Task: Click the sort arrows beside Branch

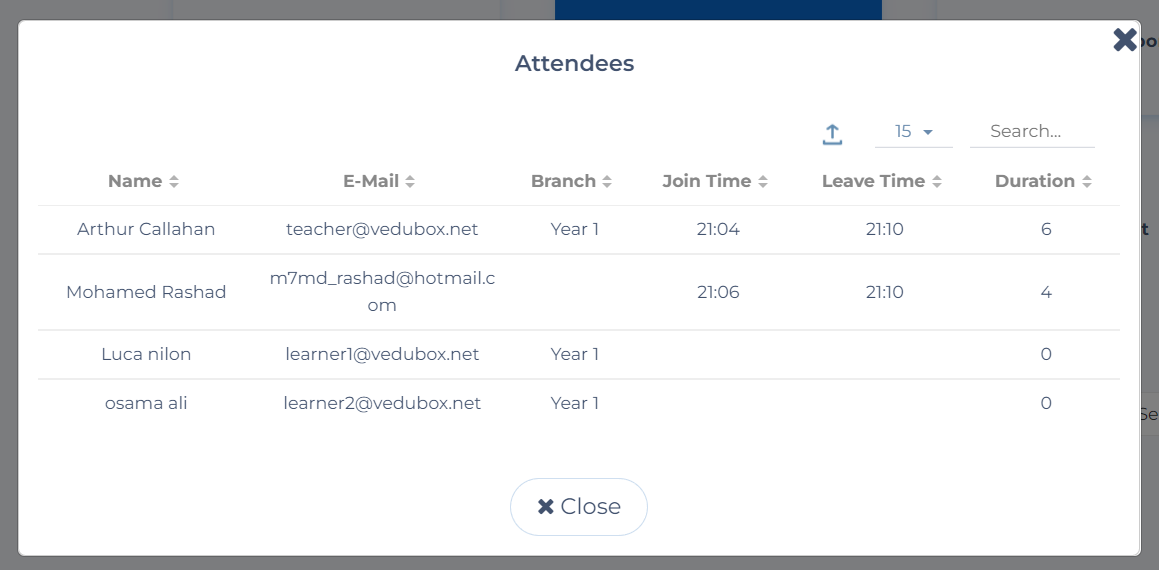Action: tap(607, 182)
